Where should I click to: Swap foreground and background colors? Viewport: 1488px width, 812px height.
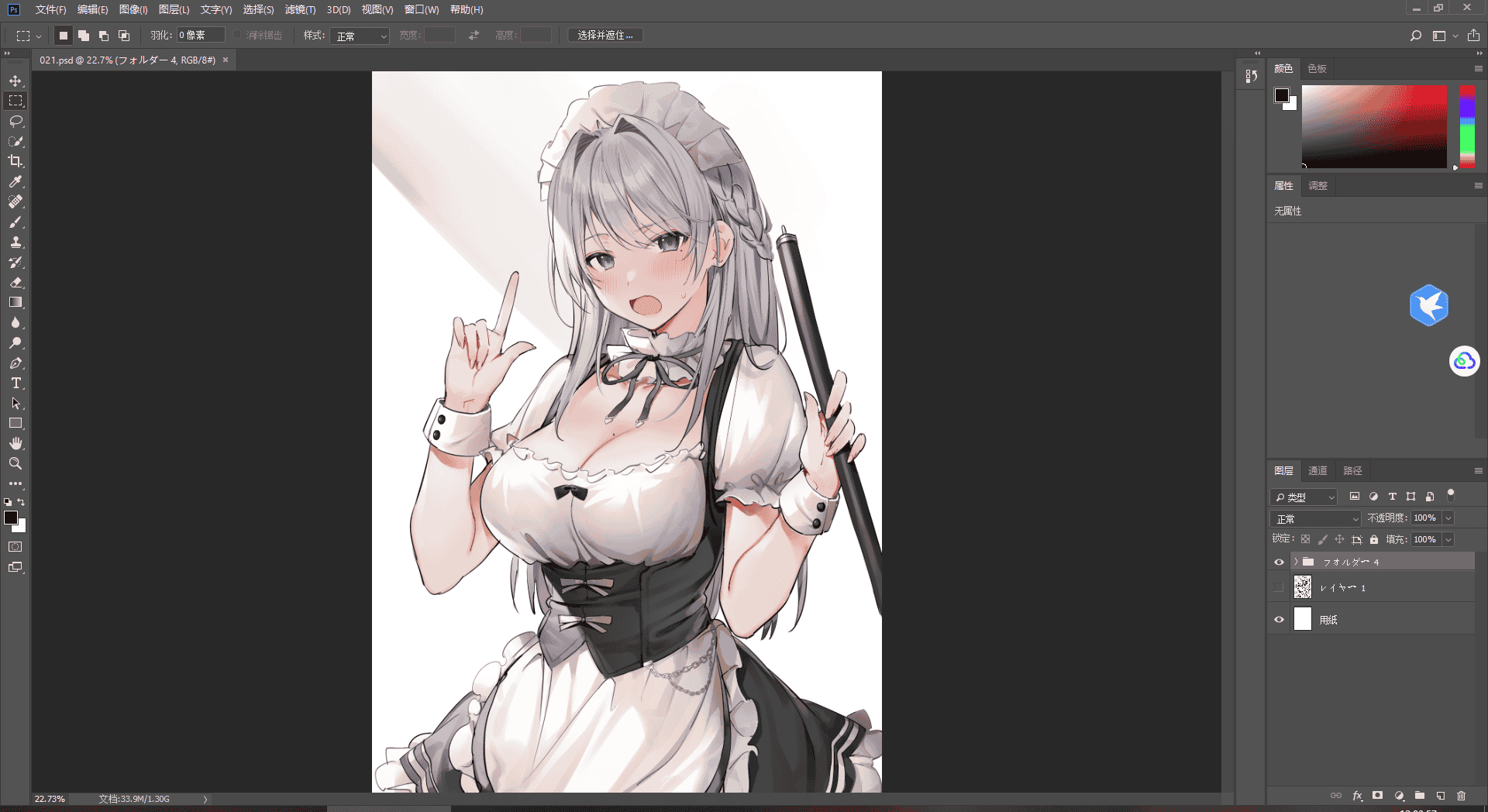(22, 501)
